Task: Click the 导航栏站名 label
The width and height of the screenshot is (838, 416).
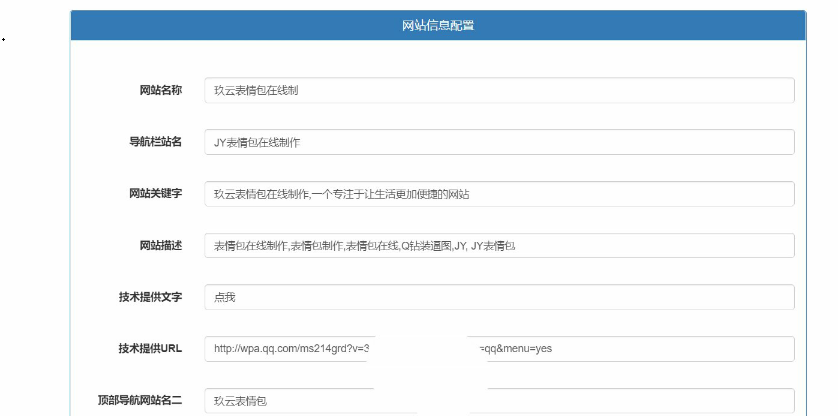Action: click(x=156, y=142)
